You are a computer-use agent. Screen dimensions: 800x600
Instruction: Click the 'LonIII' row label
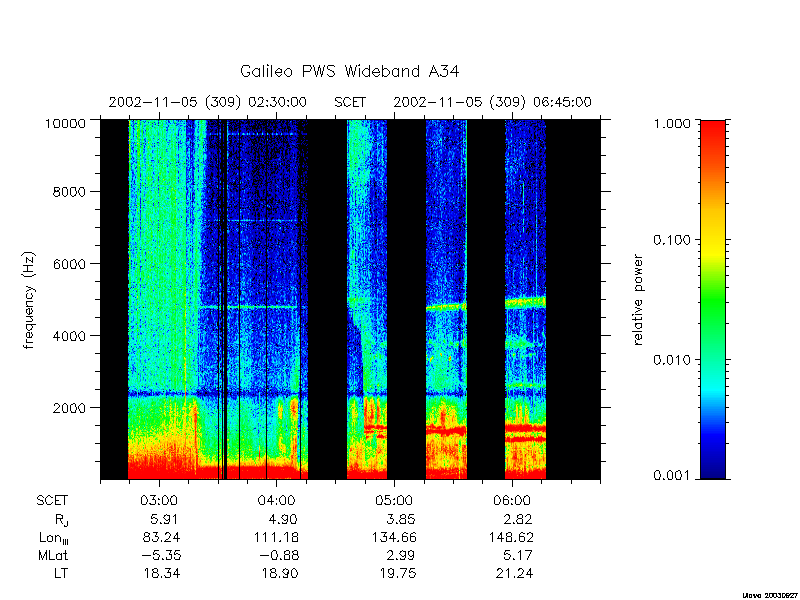53,538
